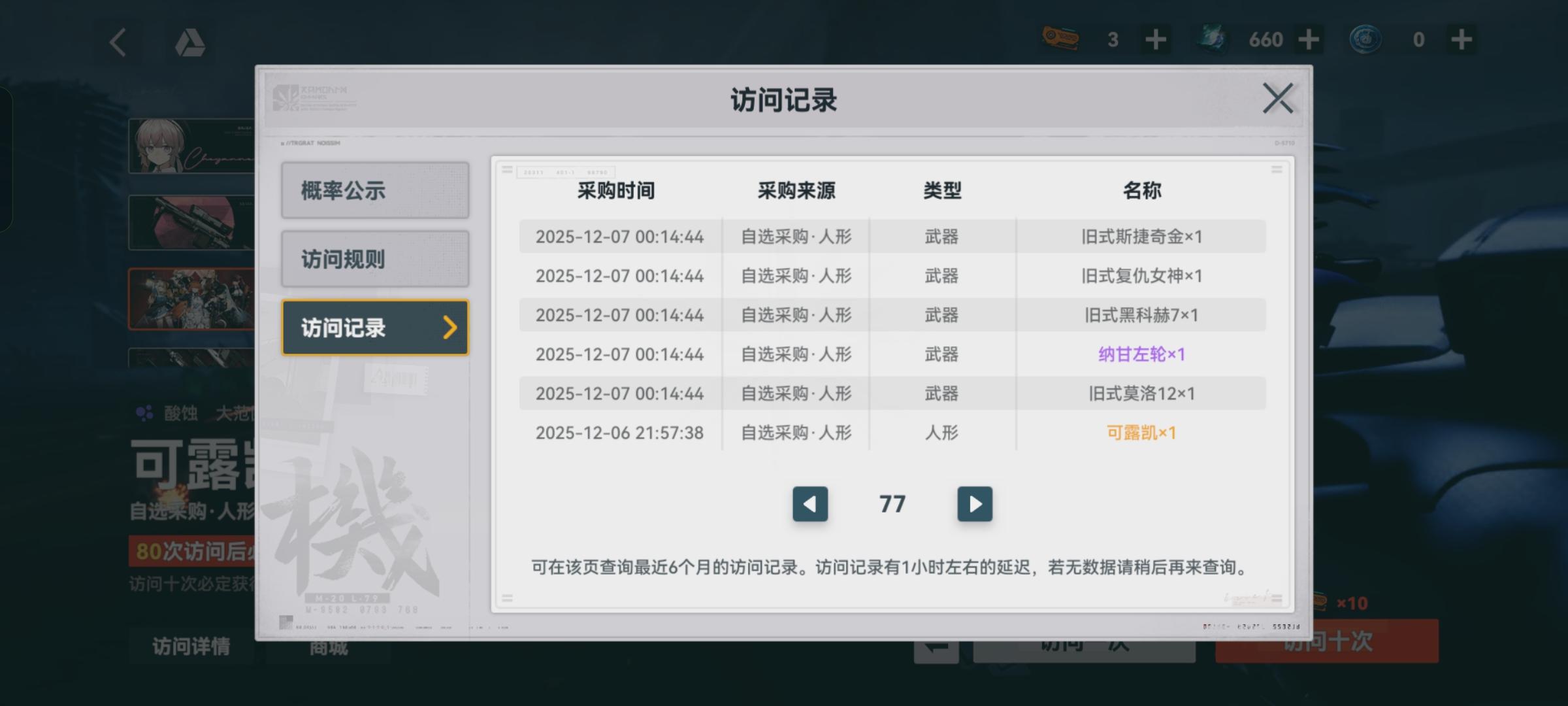Select the character portrait banner thumbnail
The width and height of the screenshot is (1568, 706).
pyautogui.click(x=191, y=146)
